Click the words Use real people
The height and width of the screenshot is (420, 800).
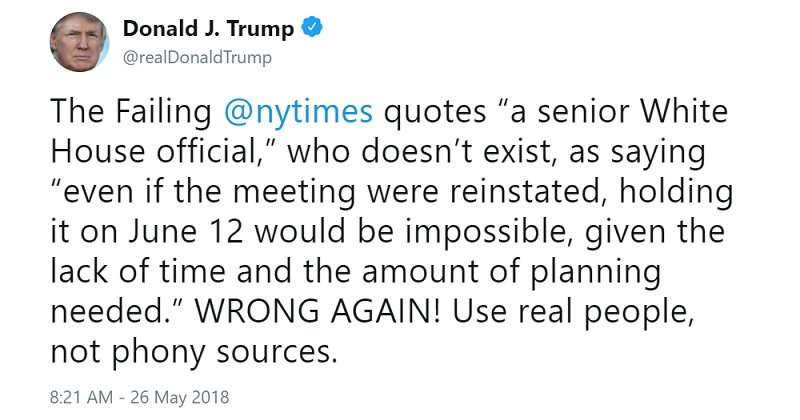click(x=572, y=312)
